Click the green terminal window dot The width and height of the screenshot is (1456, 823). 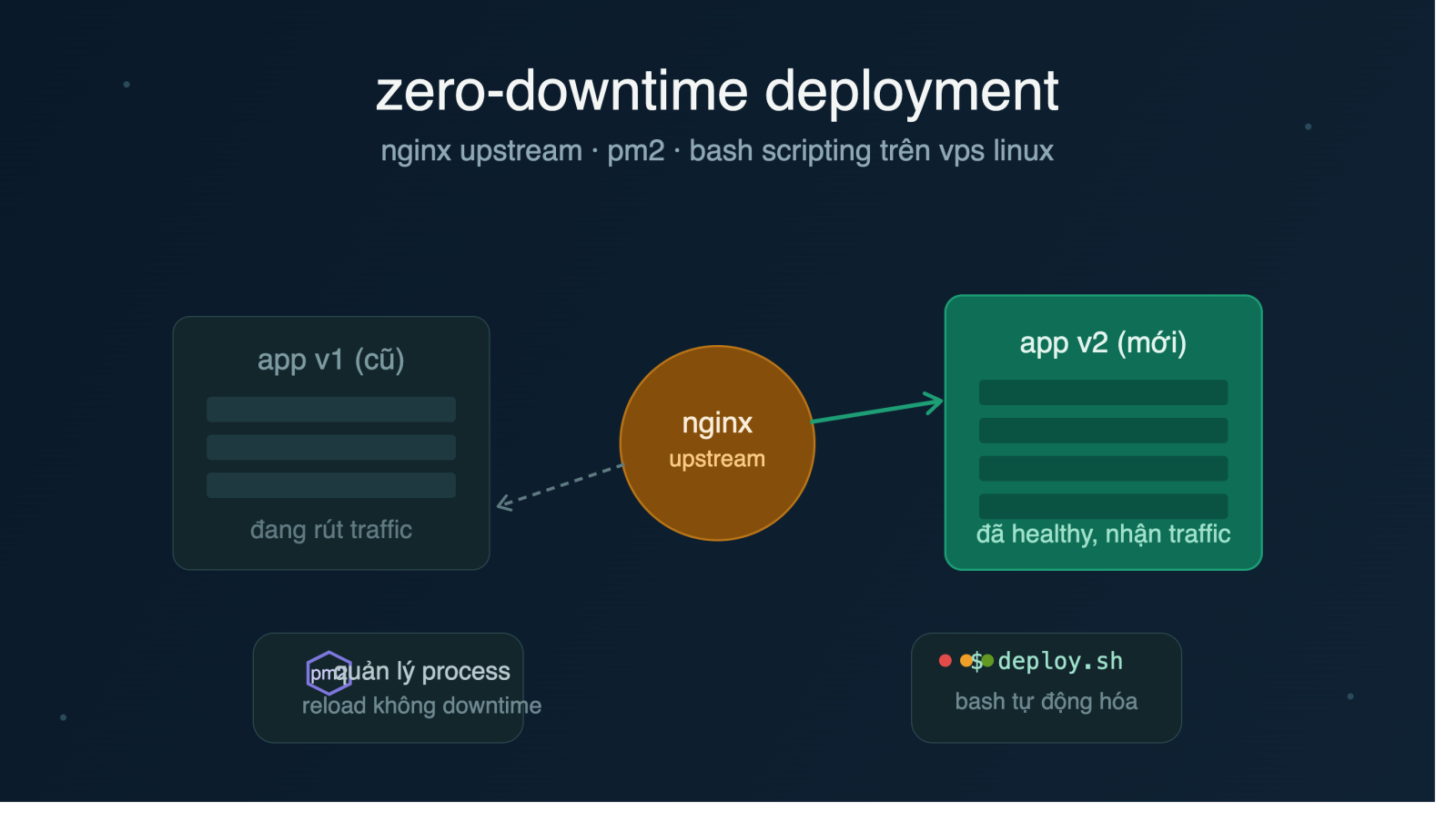(987, 661)
